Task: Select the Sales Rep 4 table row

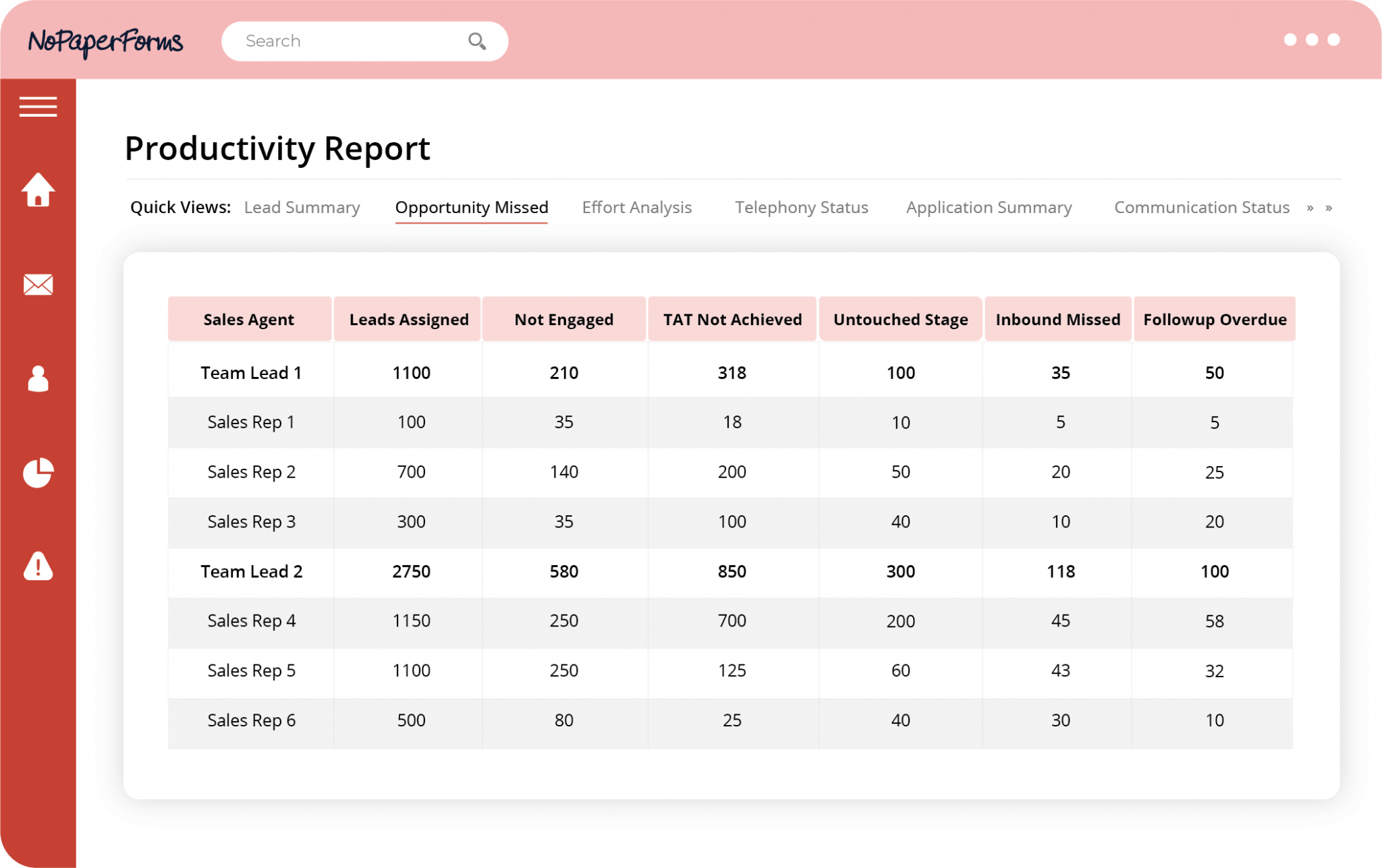Action: [x=251, y=621]
